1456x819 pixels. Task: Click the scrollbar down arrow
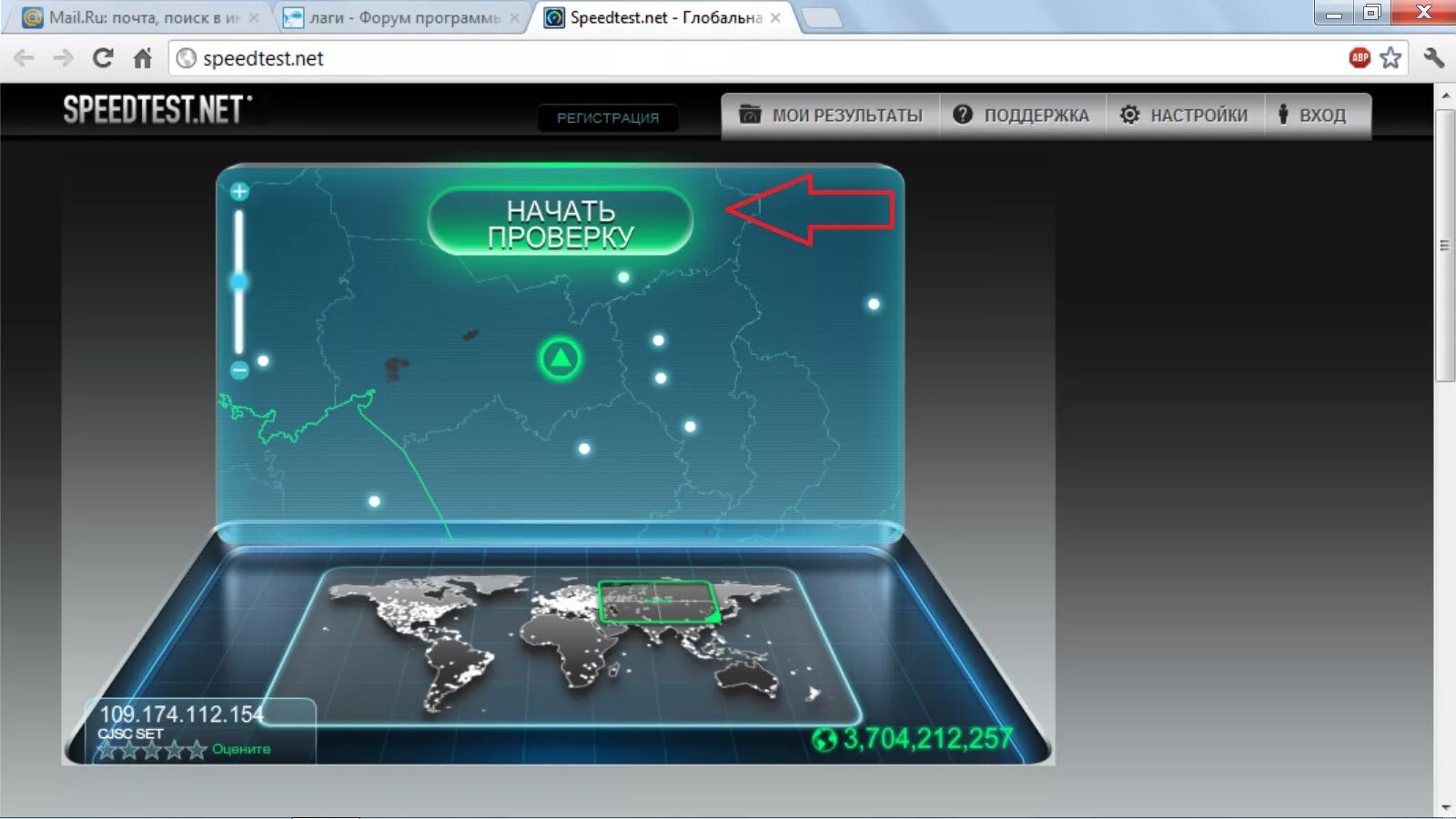click(1445, 807)
